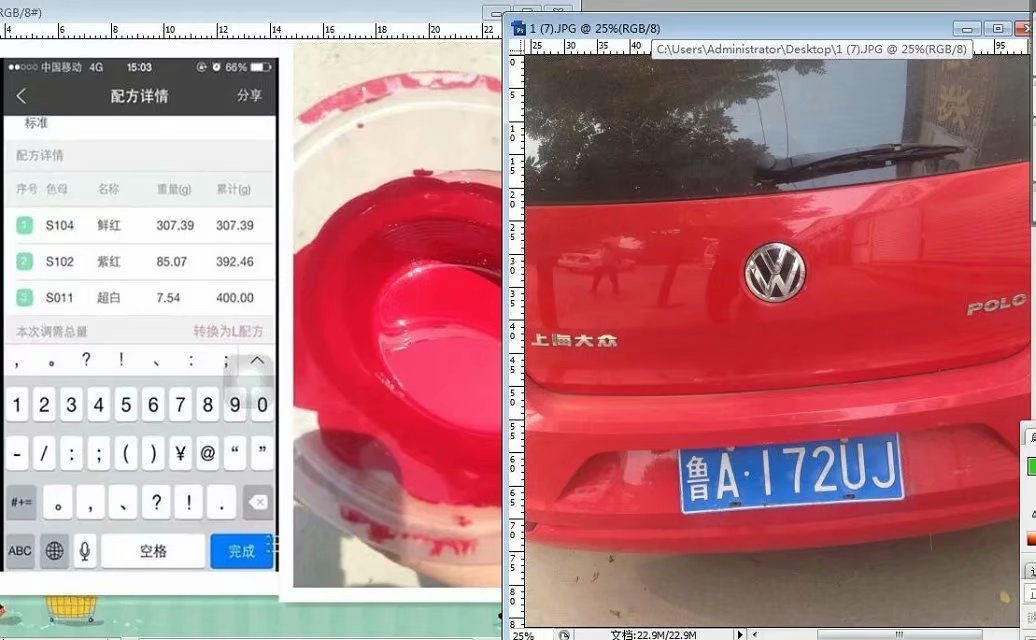This screenshot has width=1036, height=640.
Task: Click the Photoshop icon in the 1 (7).JPG title bar
Action: coord(519,28)
